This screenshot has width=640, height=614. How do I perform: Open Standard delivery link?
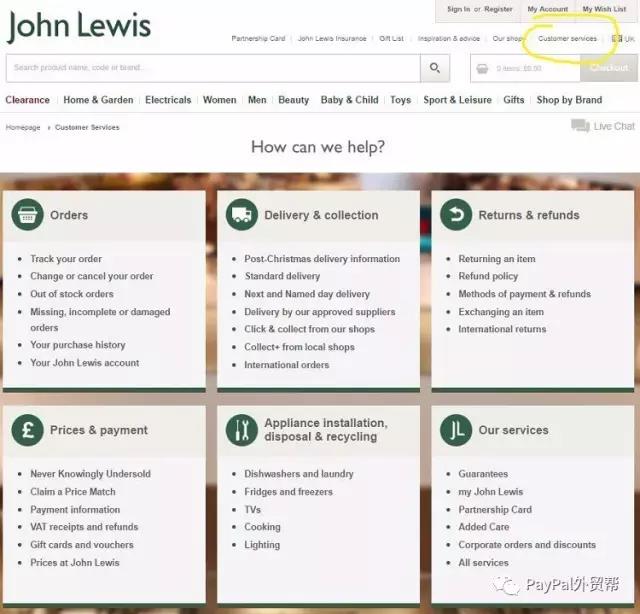pos(282,276)
